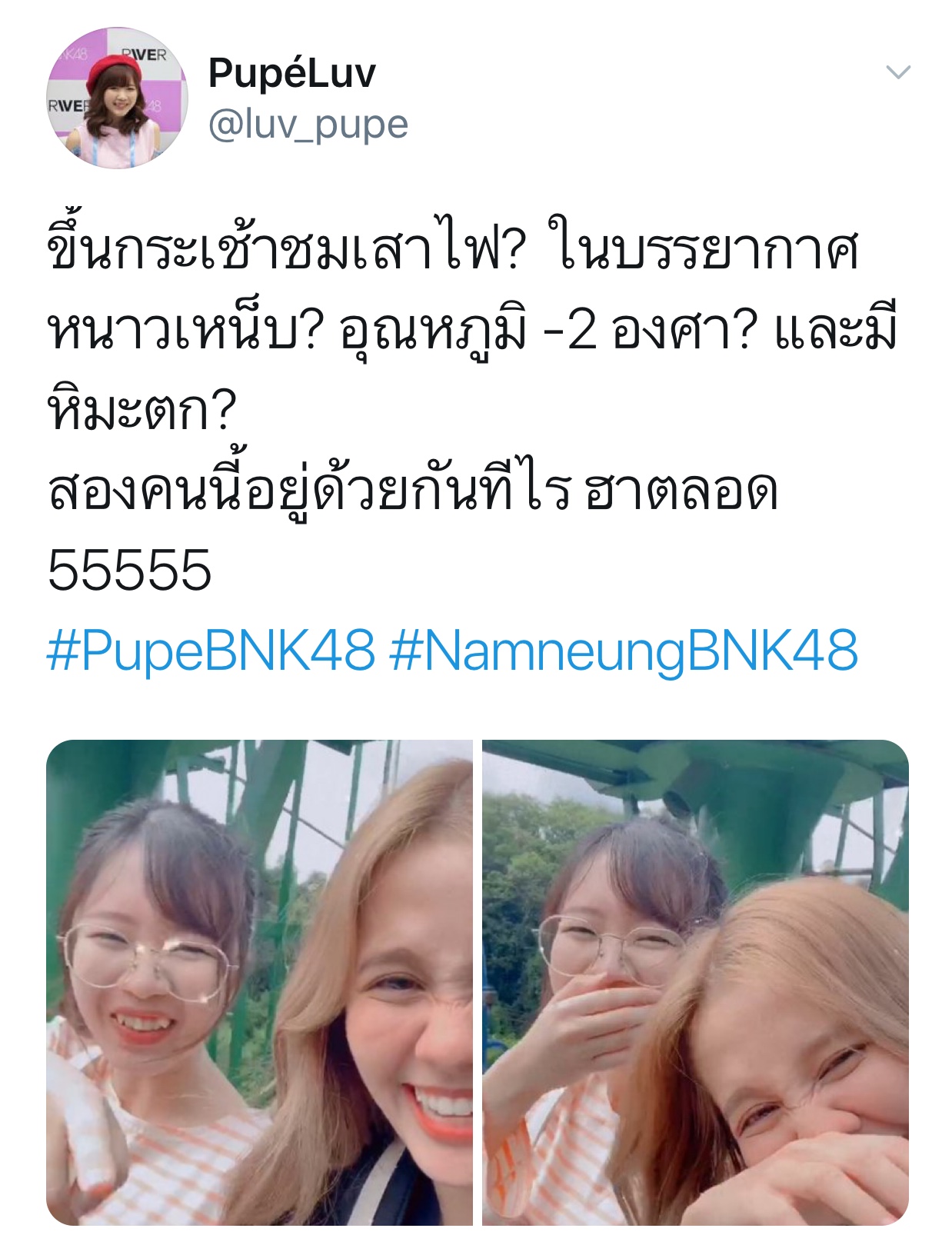Click the first line starting 'ขึ้นกระเช้าชมเสาไฟ?'

coord(452,250)
